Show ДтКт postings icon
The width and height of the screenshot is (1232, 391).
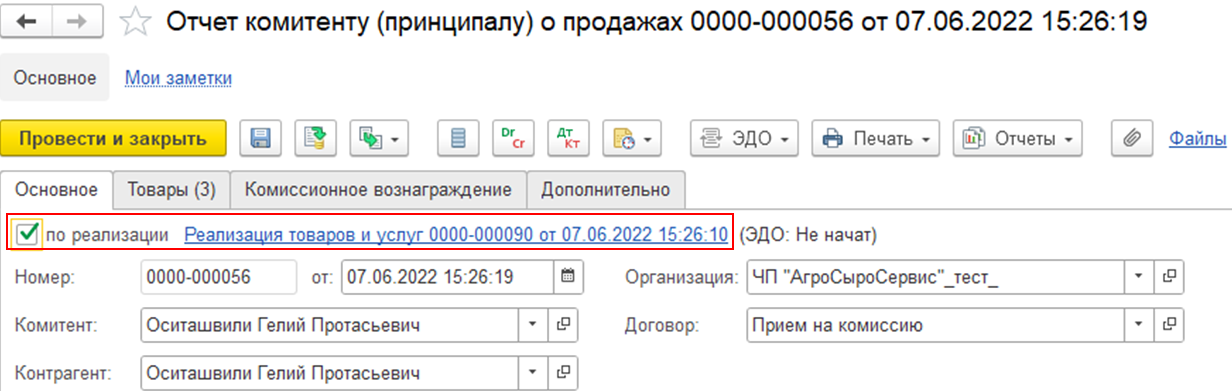(x=569, y=139)
